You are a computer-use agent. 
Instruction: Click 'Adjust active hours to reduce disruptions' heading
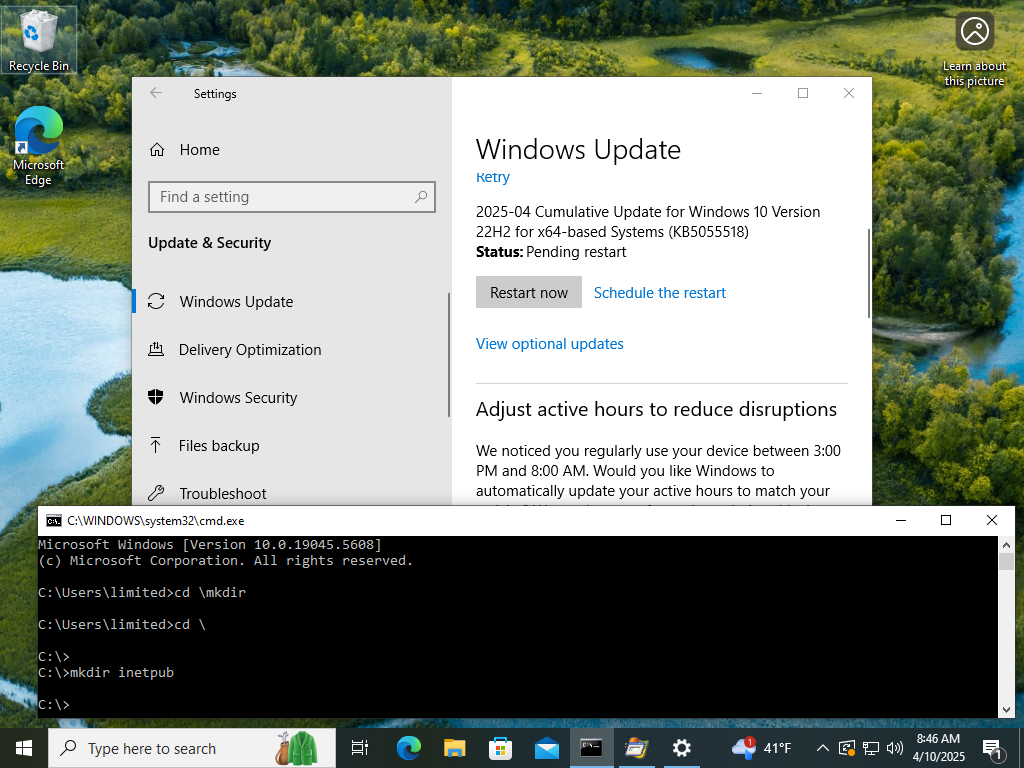(x=656, y=409)
